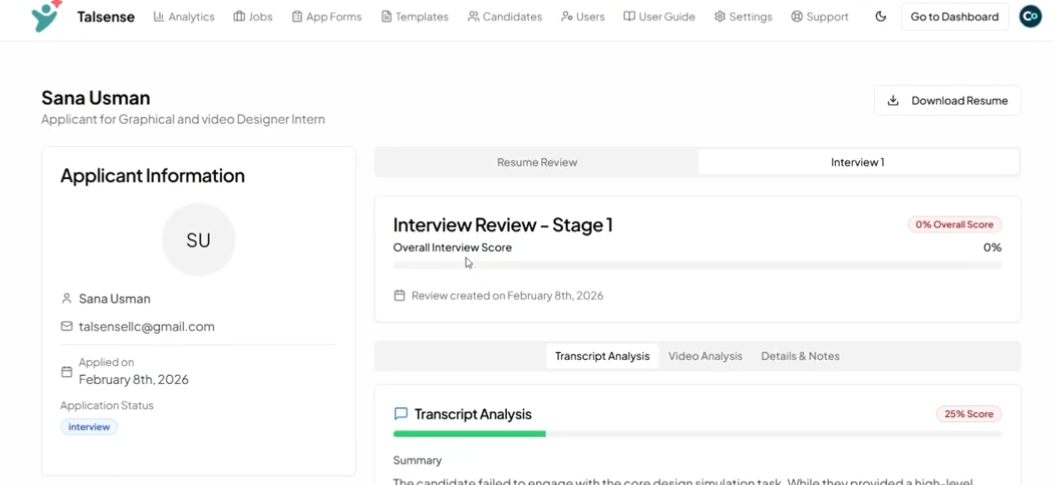
Task: Open the Details & Notes tab
Action: click(800, 356)
